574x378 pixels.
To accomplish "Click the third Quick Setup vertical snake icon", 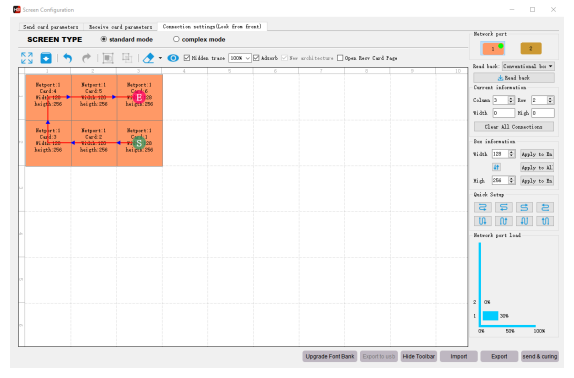I will click(524, 221).
